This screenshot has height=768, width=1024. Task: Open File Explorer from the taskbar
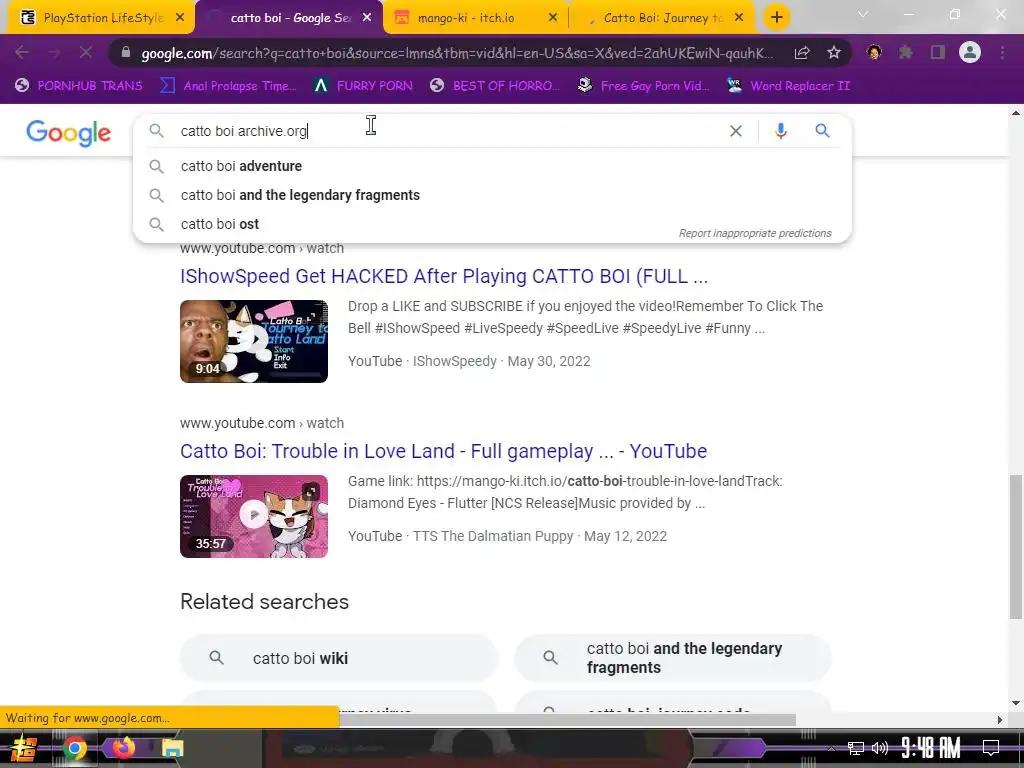click(x=172, y=748)
